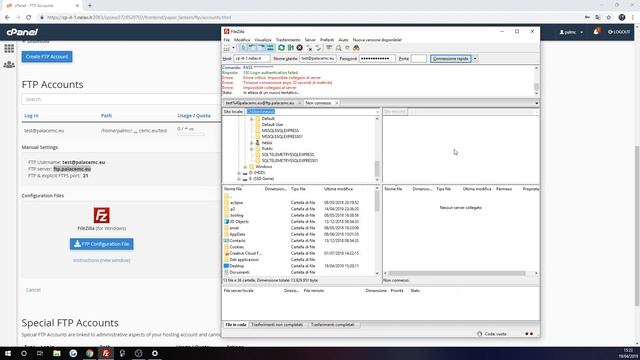Expand the Windows folder tree node
This screenshot has width=640, height=360.
tap(245, 167)
